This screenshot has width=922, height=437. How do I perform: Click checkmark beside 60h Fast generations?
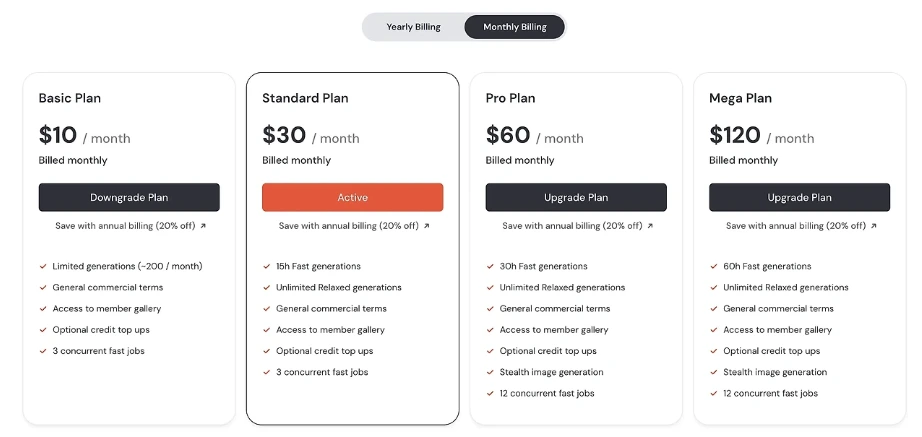[x=713, y=267]
